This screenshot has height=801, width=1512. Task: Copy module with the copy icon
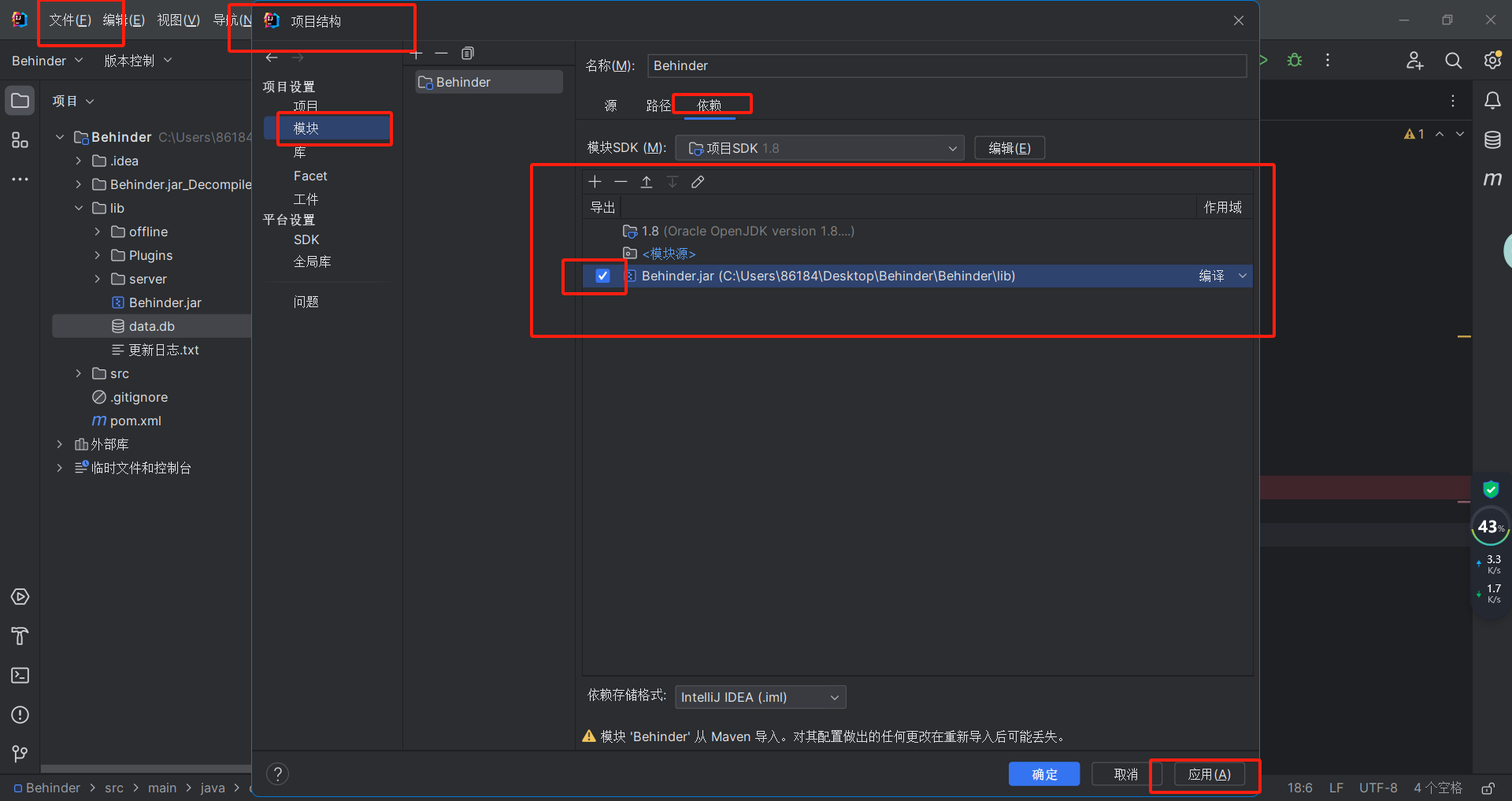[x=468, y=54]
